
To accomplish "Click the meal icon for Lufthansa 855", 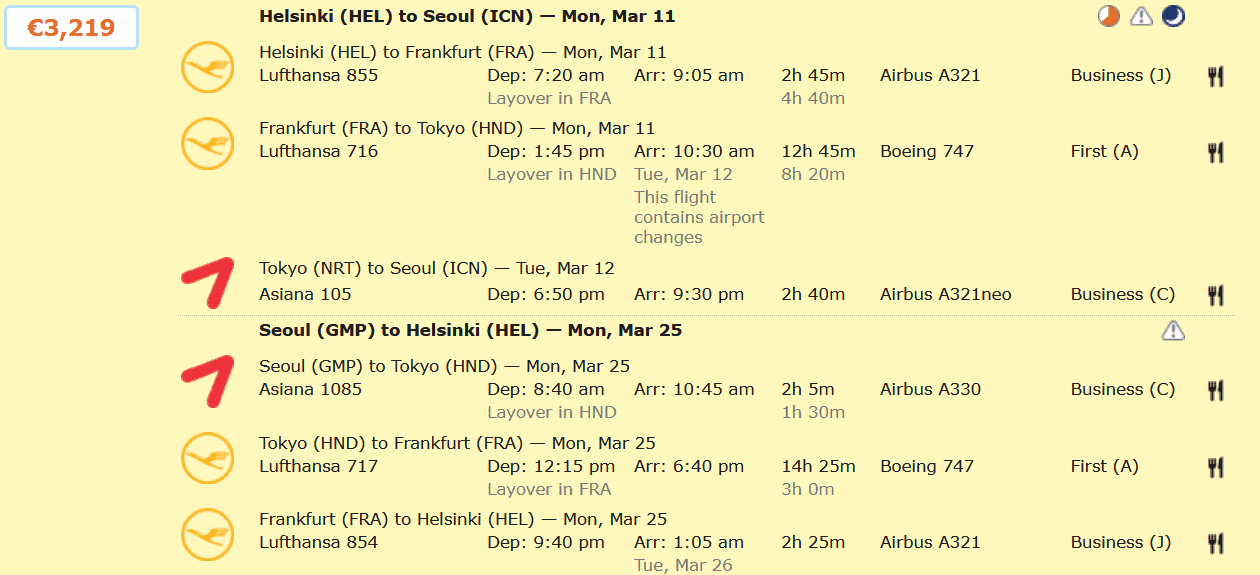I will tap(1215, 76).
